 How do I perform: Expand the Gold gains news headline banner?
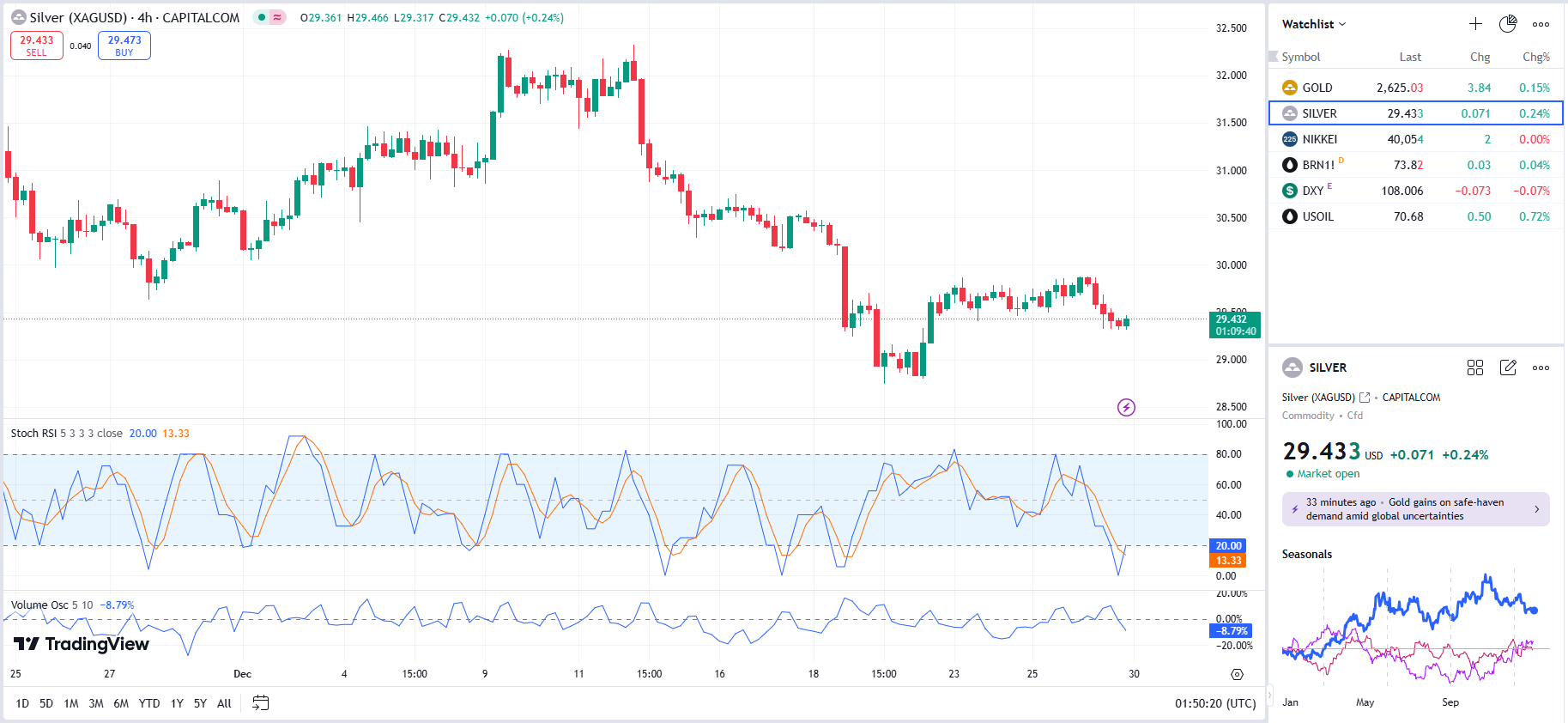coord(1416,509)
